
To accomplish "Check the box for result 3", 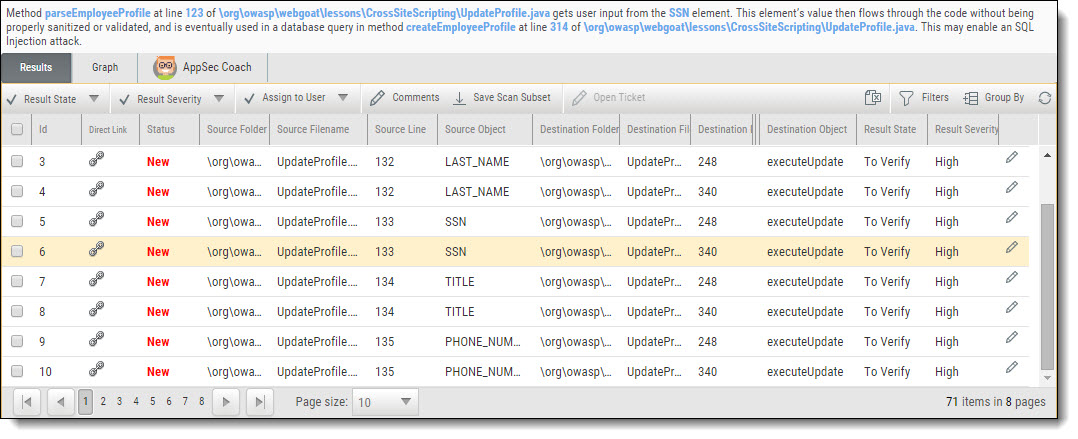I will (17, 161).
